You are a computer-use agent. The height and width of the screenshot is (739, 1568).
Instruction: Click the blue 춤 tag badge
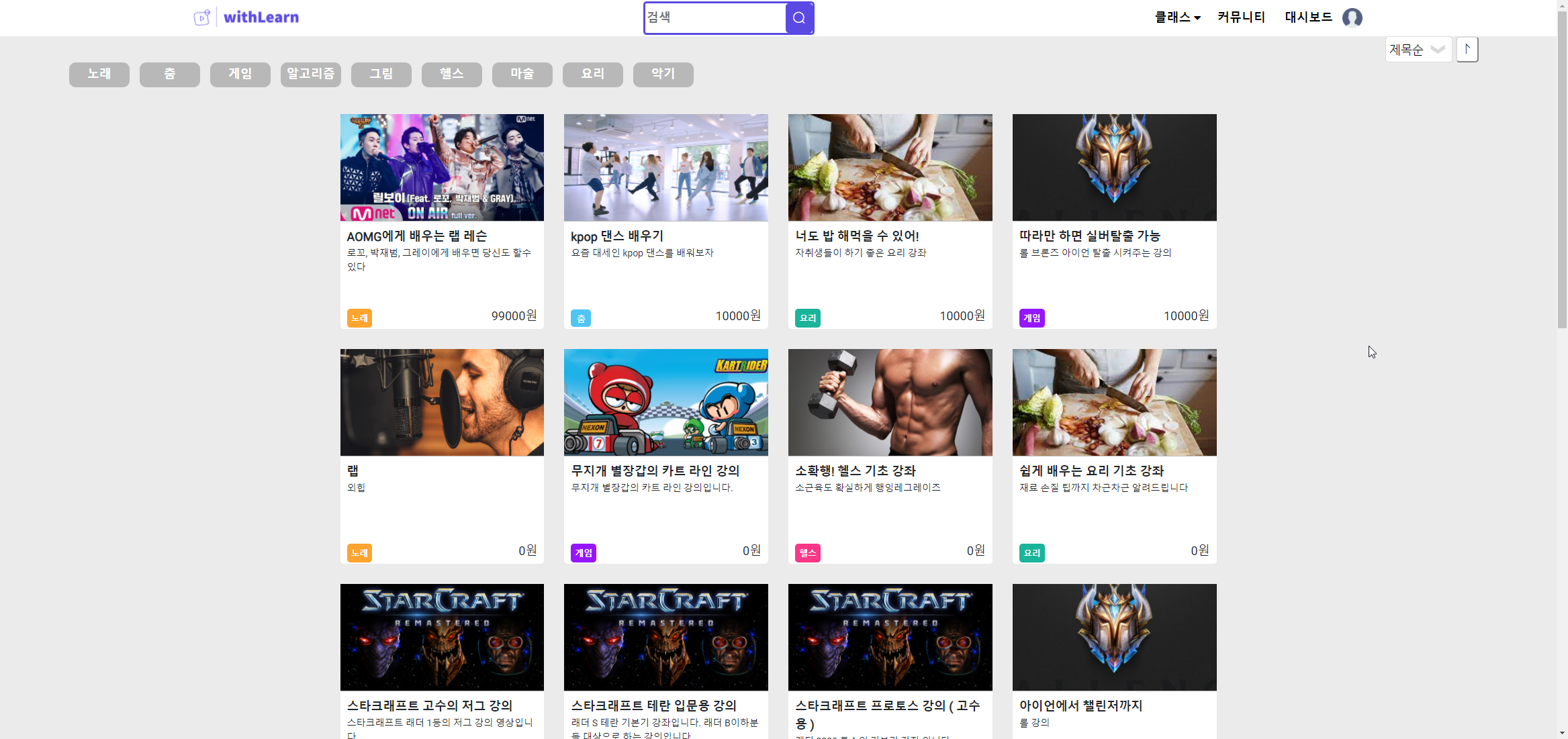(580, 318)
